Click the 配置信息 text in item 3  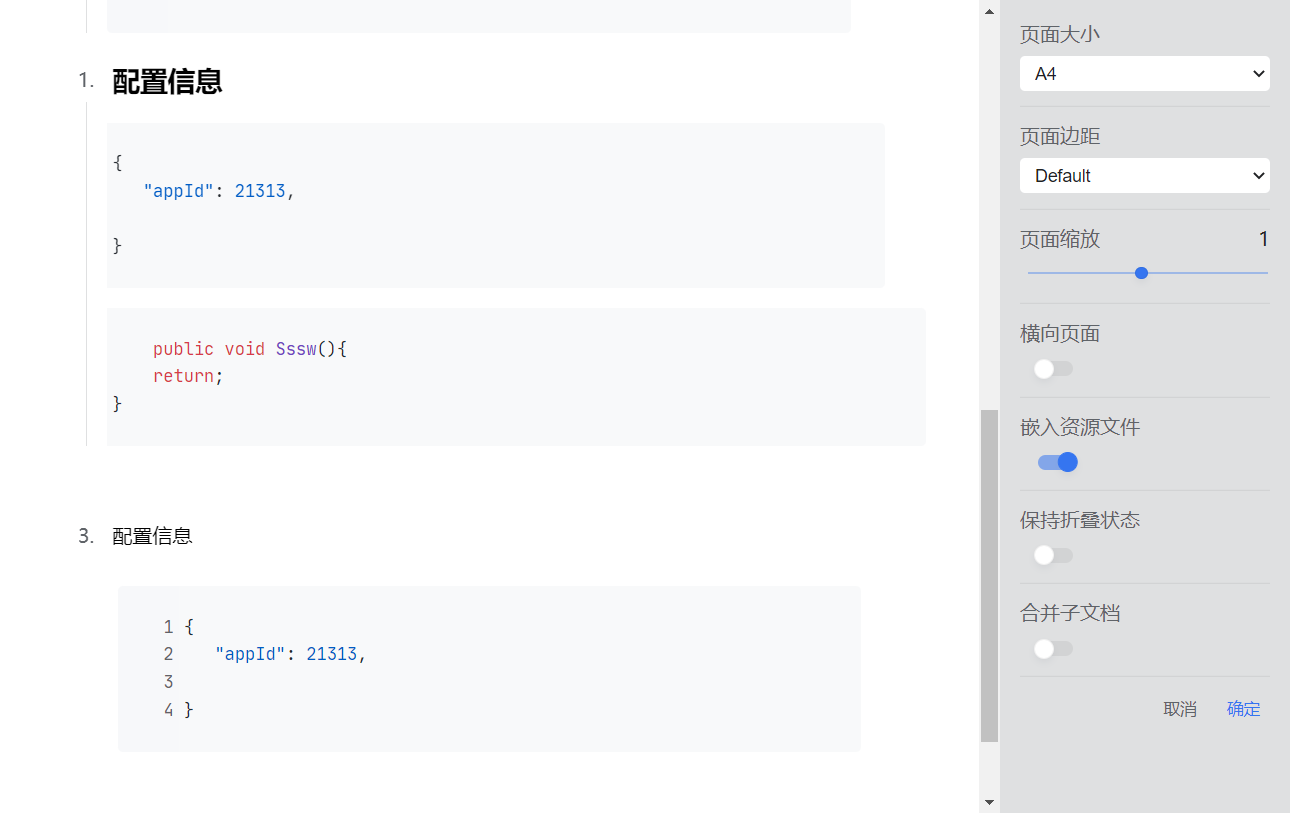click(x=152, y=536)
